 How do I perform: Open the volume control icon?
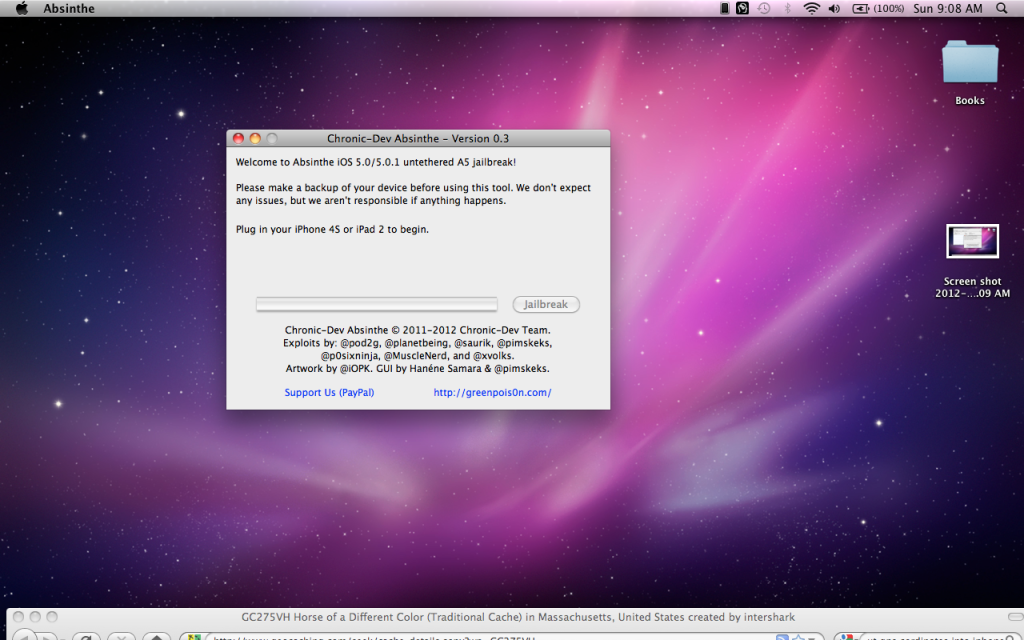835,8
